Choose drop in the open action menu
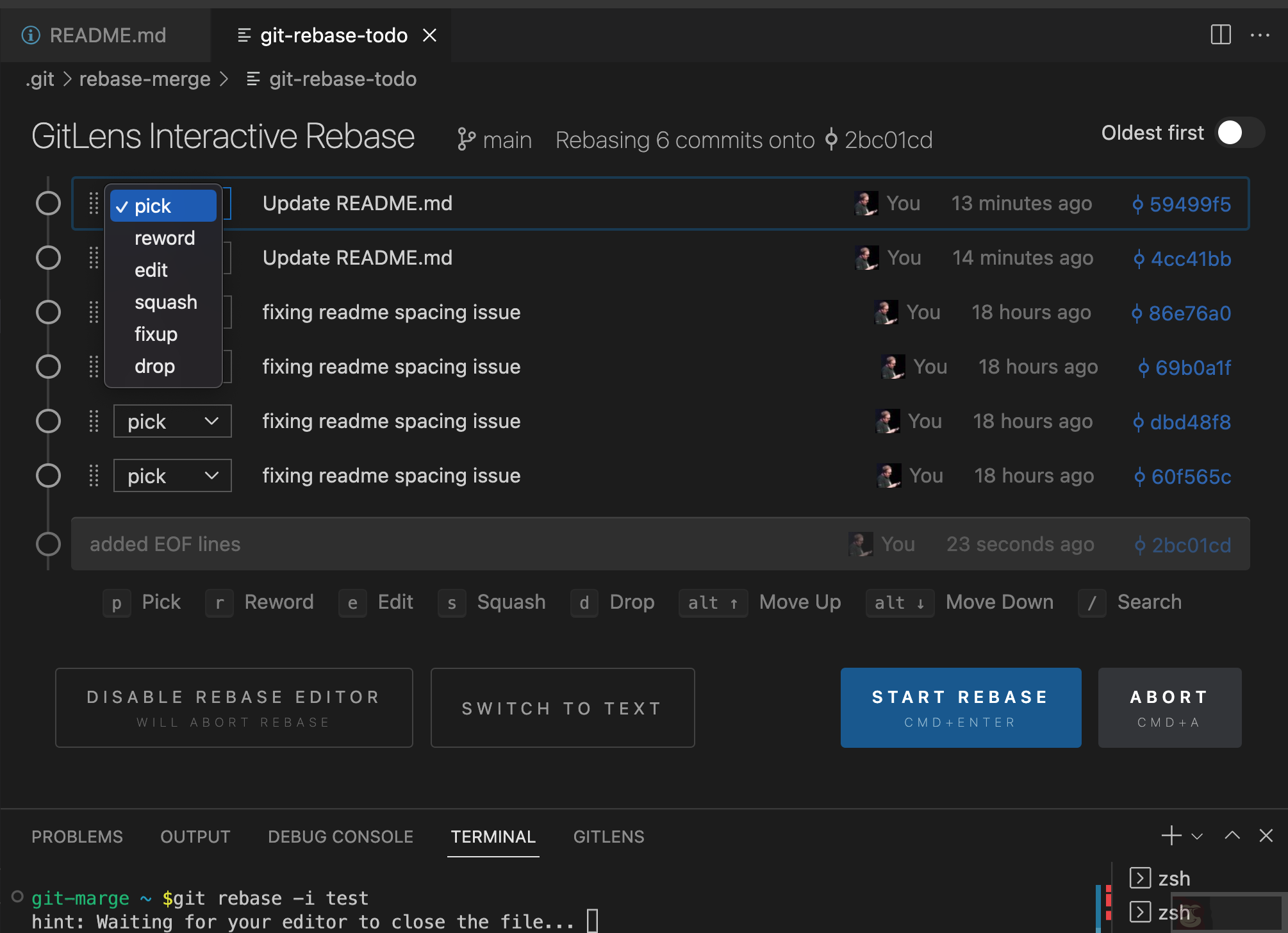The height and width of the screenshot is (933, 1288). pyautogui.click(x=154, y=367)
